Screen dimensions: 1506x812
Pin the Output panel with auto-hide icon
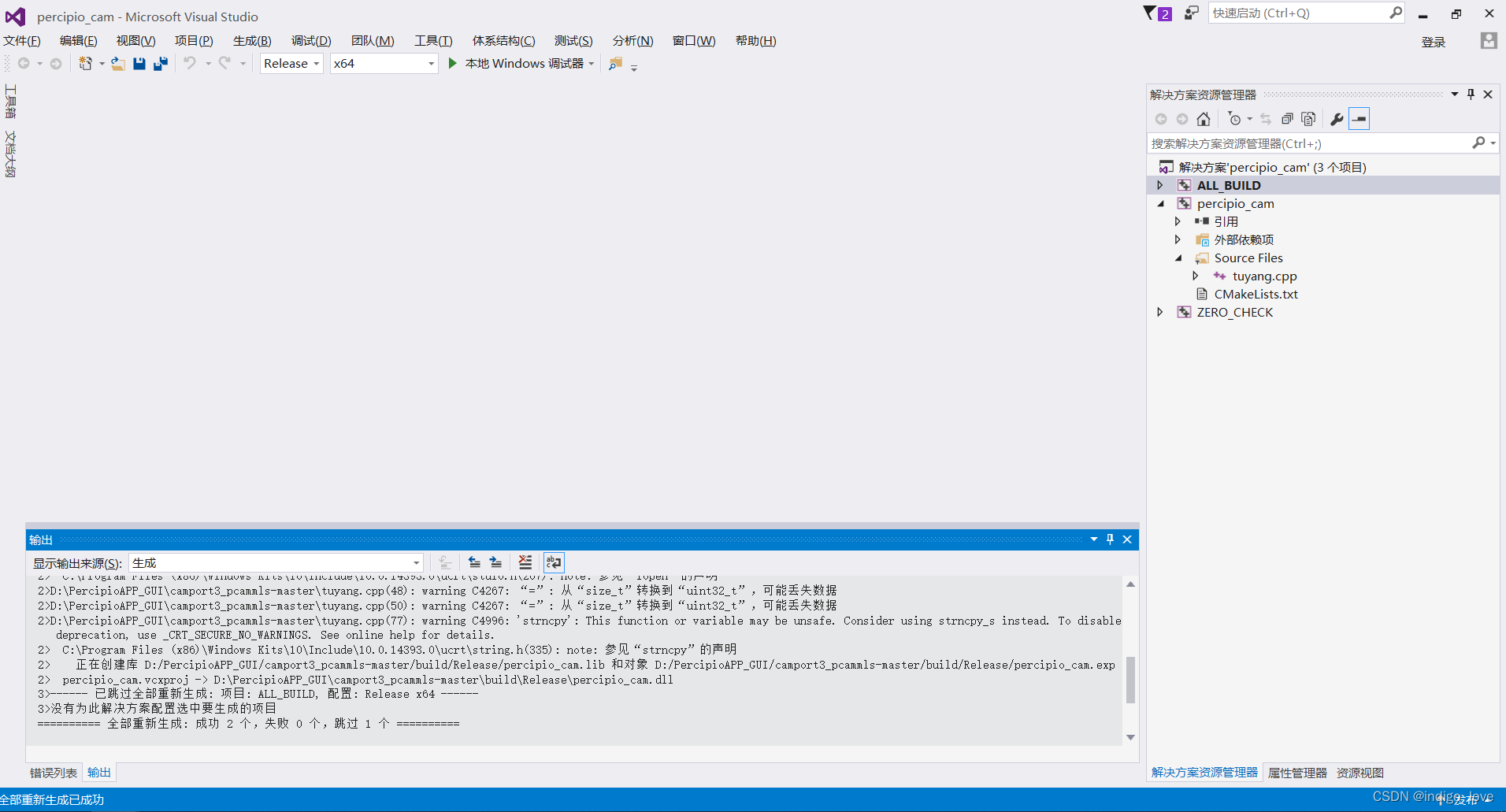point(1110,539)
